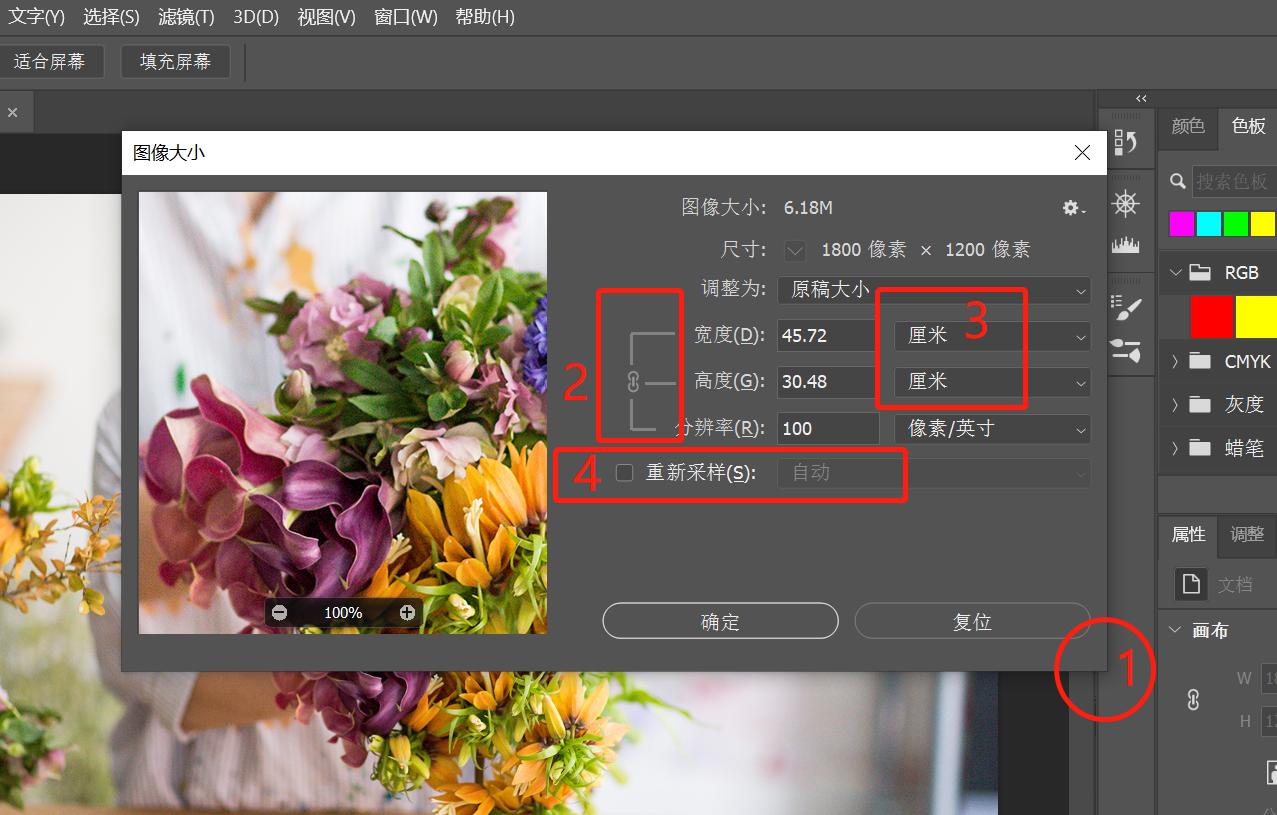
Task: Switch to the 调整 tab
Action: click(x=1246, y=535)
